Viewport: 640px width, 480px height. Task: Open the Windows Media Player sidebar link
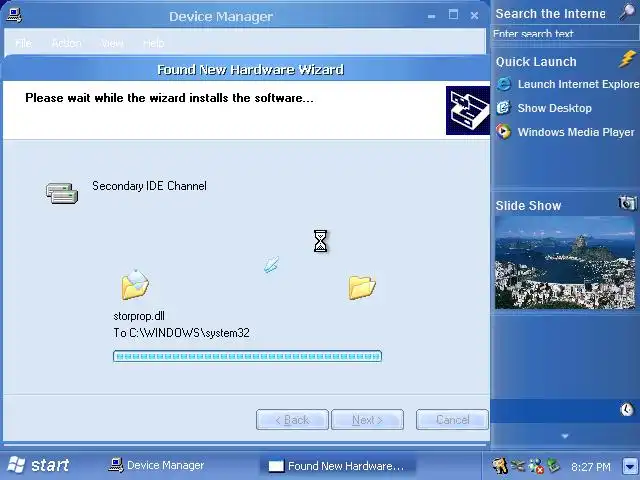[x=576, y=132]
